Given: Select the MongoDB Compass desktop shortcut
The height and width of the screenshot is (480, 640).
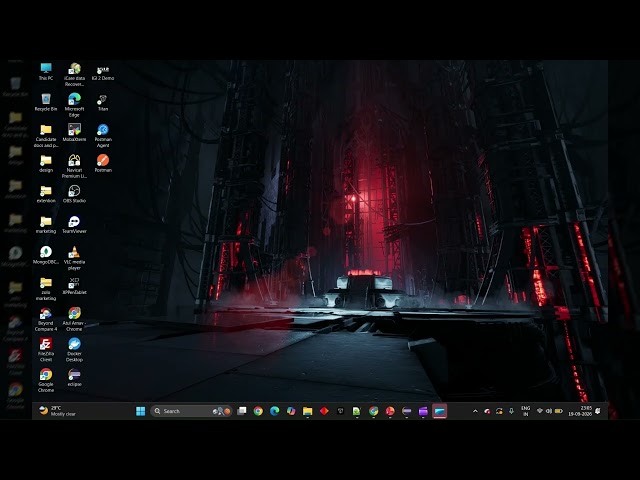Looking at the screenshot, I should (46, 256).
